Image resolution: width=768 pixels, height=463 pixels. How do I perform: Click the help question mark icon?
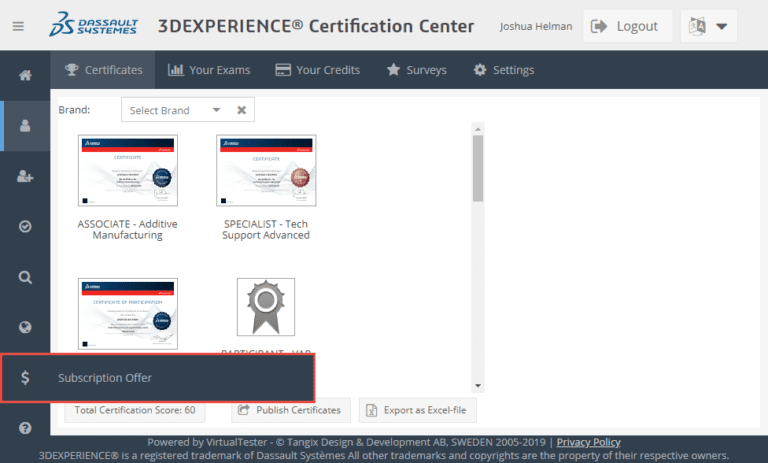click(x=25, y=428)
